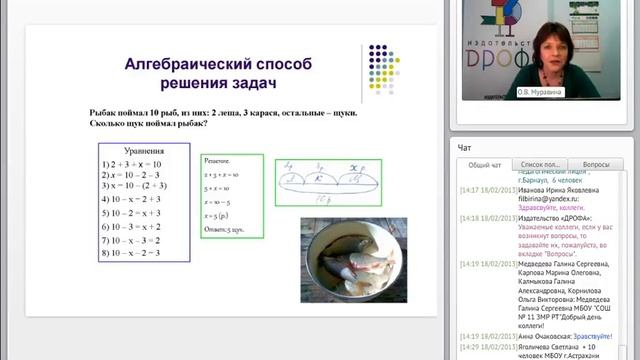The image size is (640, 360).
Task: Click the slide title Алгебраический способ
Action: click(218, 73)
